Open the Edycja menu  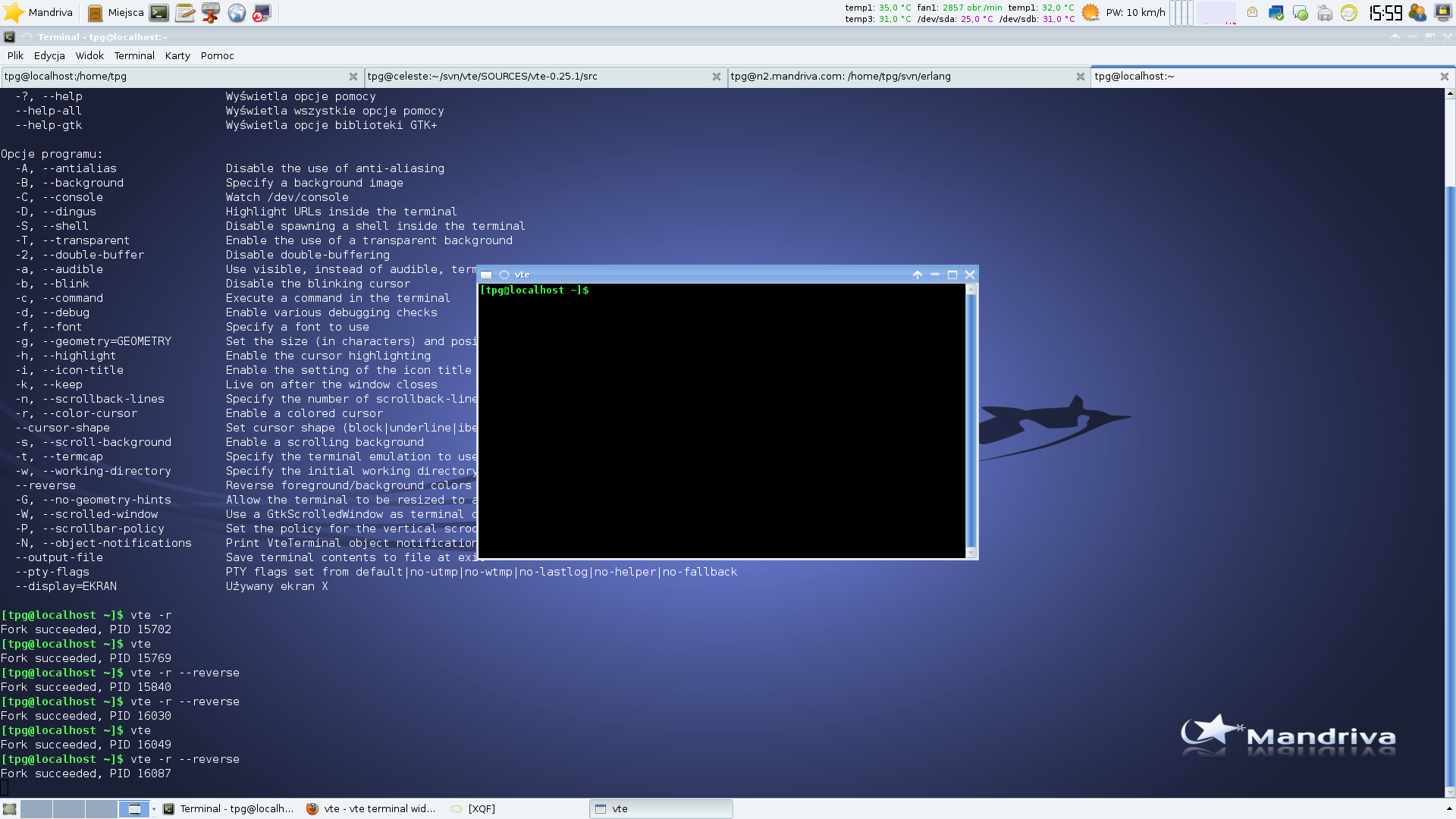tap(49, 55)
